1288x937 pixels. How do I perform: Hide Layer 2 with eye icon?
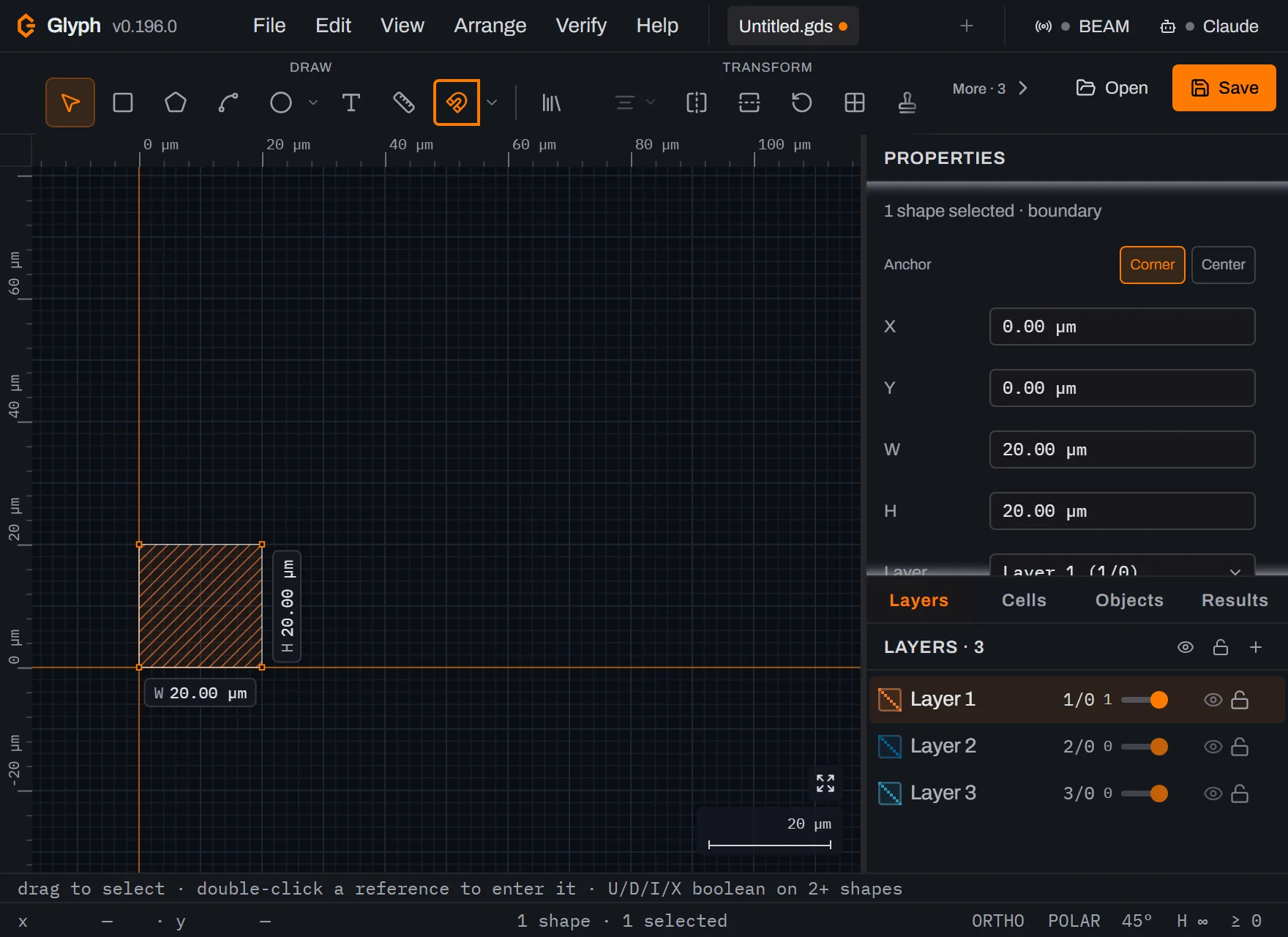click(1213, 747)
